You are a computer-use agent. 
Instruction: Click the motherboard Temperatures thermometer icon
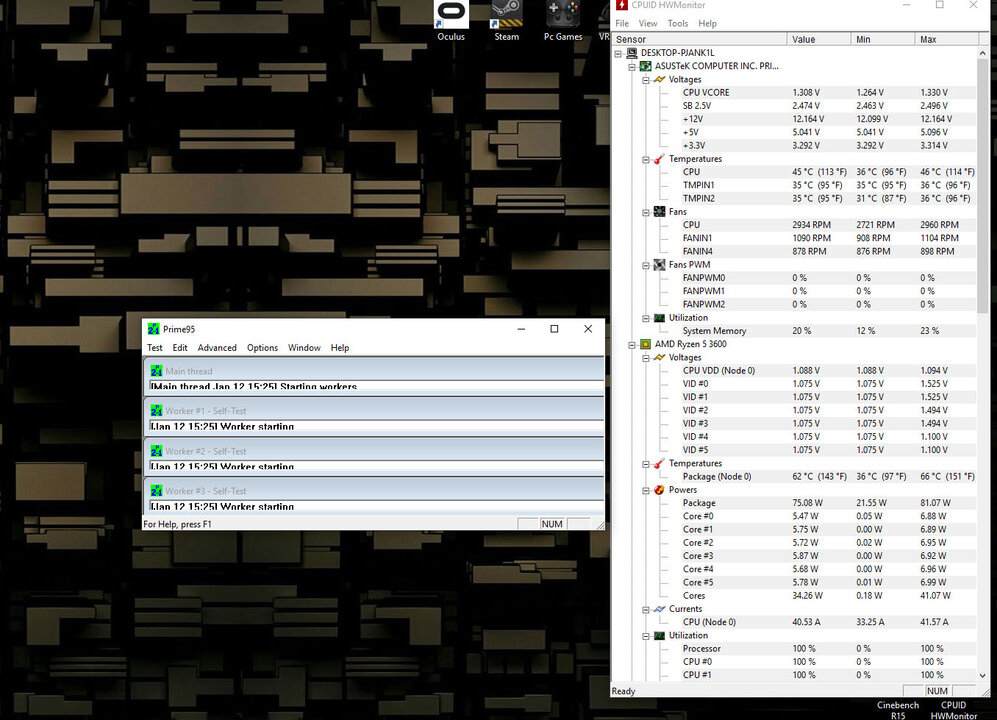(x=659, y=159)
